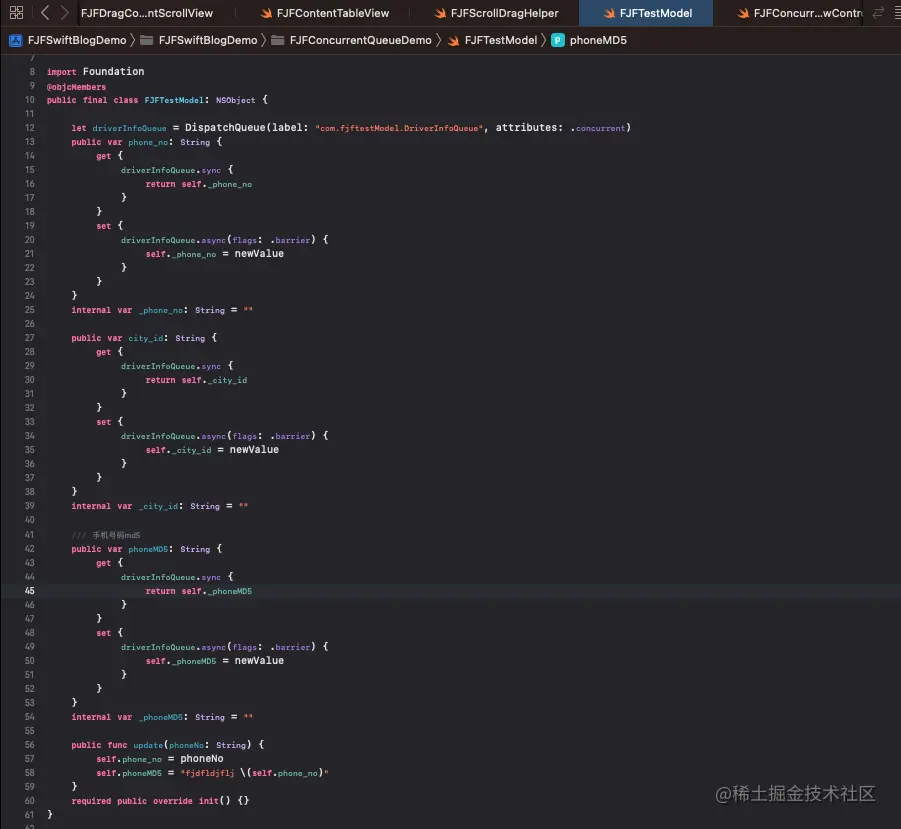
Task: Click 'FJFTestModel' class name on line 10
Action: coord(174,100)
